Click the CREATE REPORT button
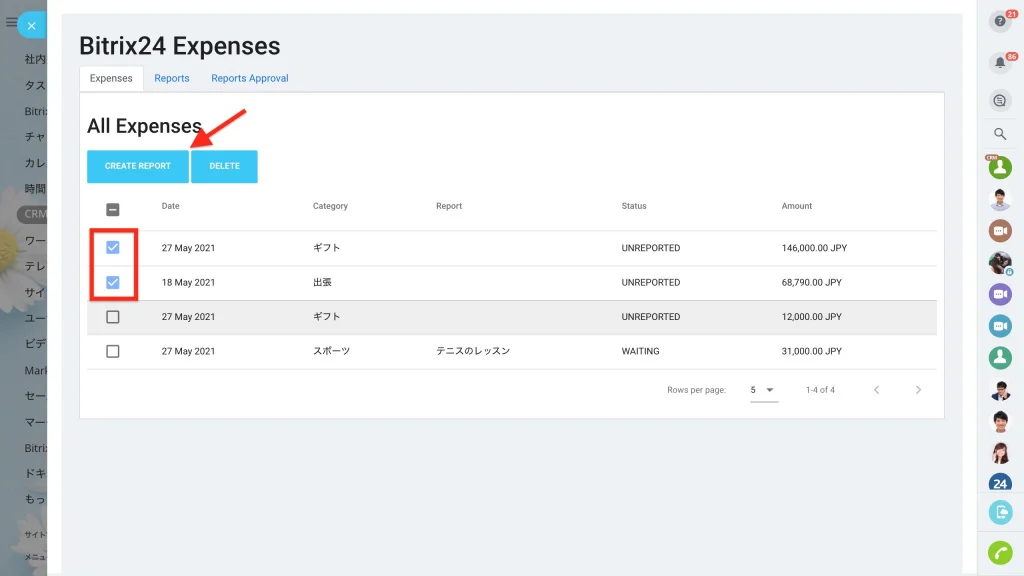The image size is (1024, 576). click(138, 167)
